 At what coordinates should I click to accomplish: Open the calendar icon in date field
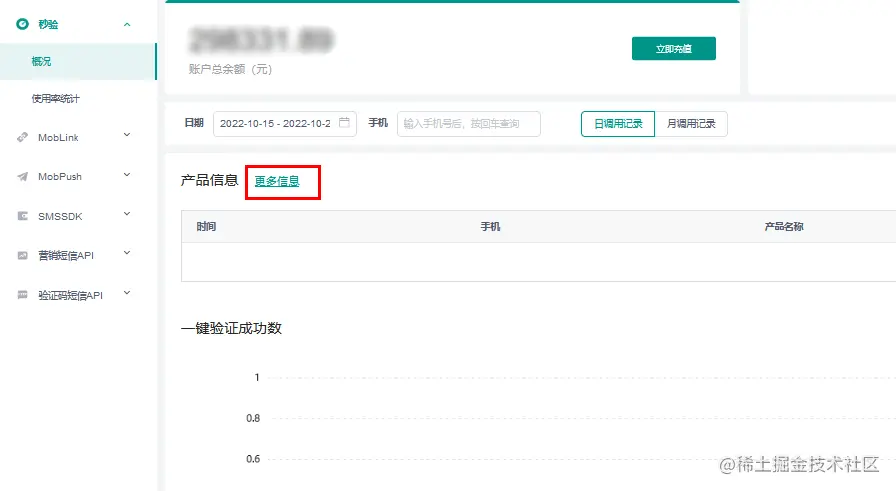click(344, 122)
